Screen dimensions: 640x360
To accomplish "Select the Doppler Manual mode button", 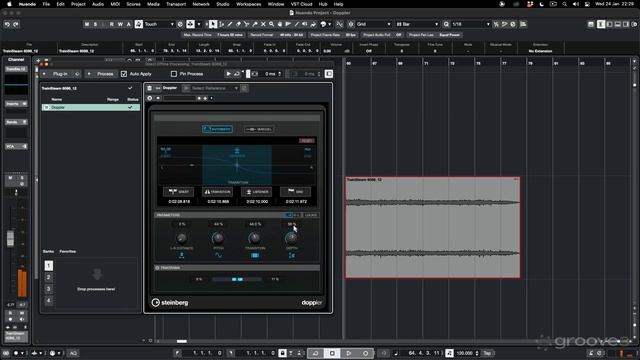I will pyautogui.click(x=259, y=129).
